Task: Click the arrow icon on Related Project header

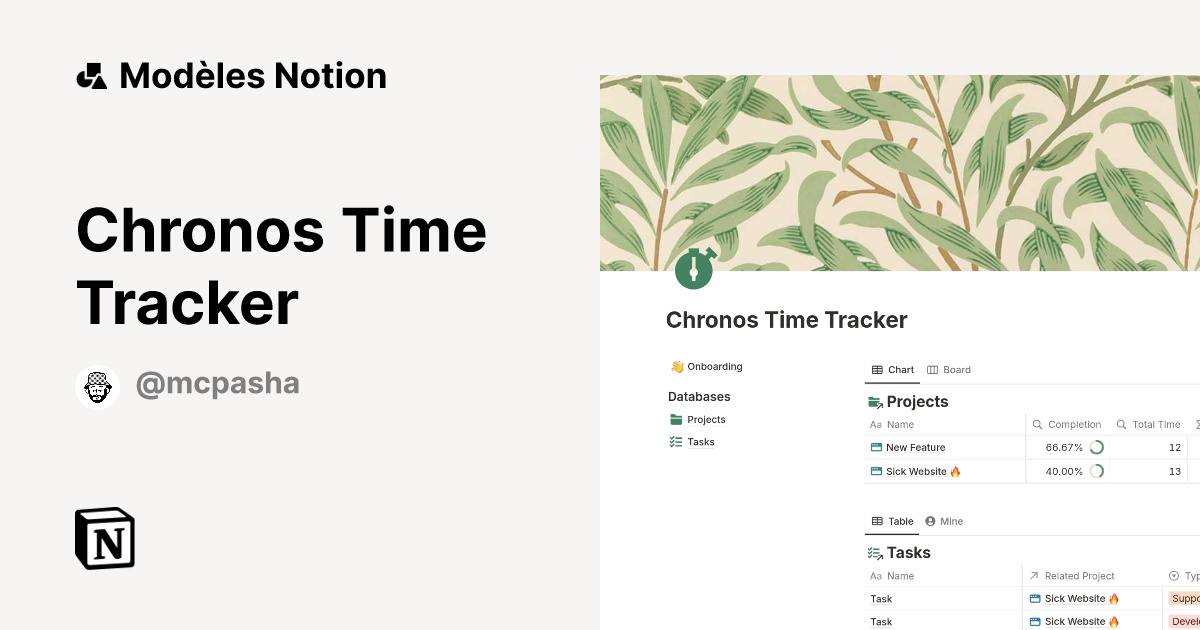Action: point(1035,575)
